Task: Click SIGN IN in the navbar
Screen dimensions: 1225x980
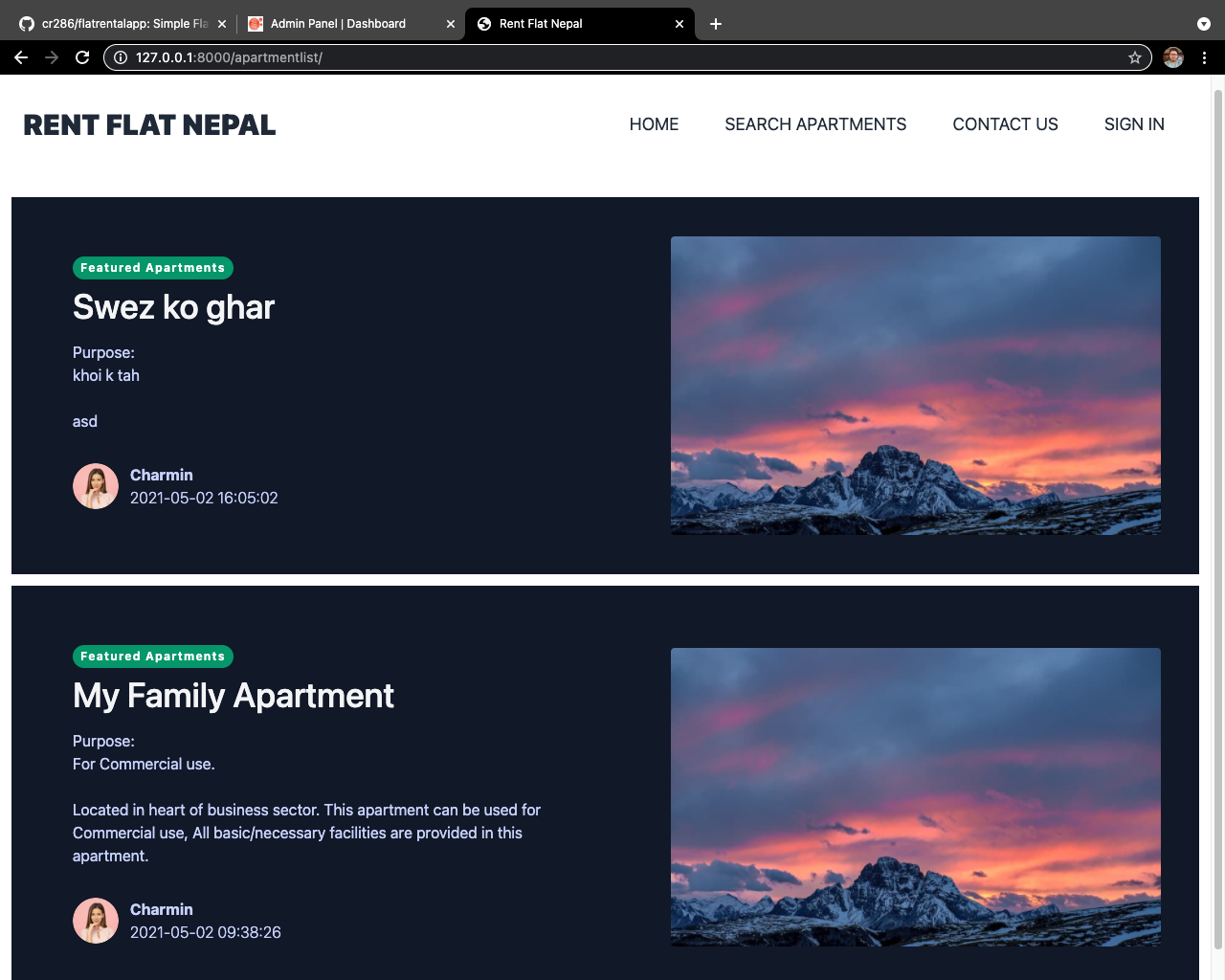Action: [x=1134, y=124]
